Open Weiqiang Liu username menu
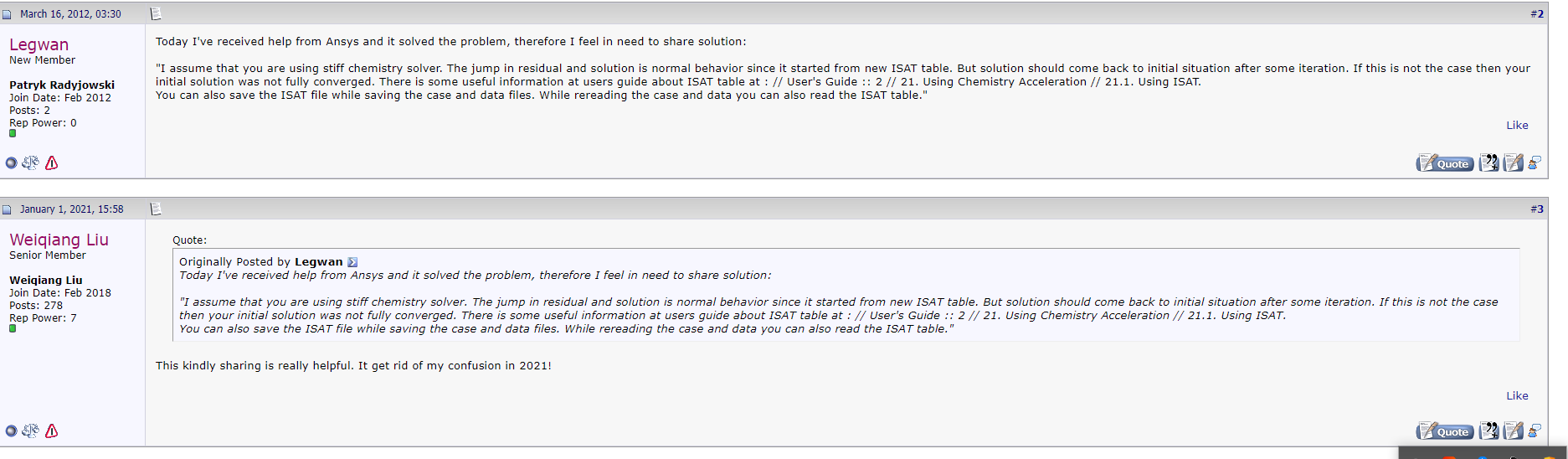Screen dimensions: 1568x459 tap(59, 240)
